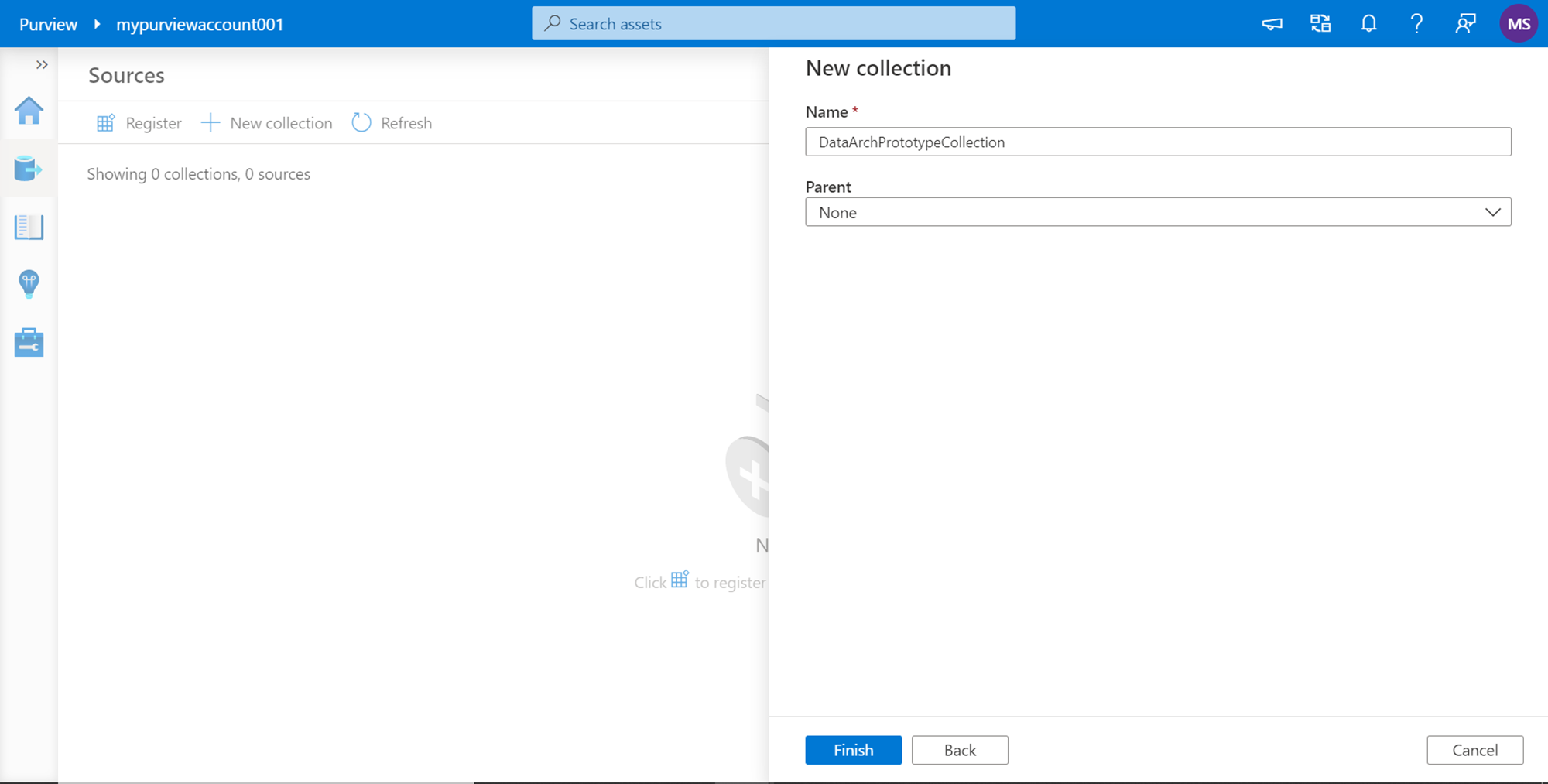This screenshot has width=1548, height=784.
Task: Open the Insights lightbulb icon
Action: point(29,284)
